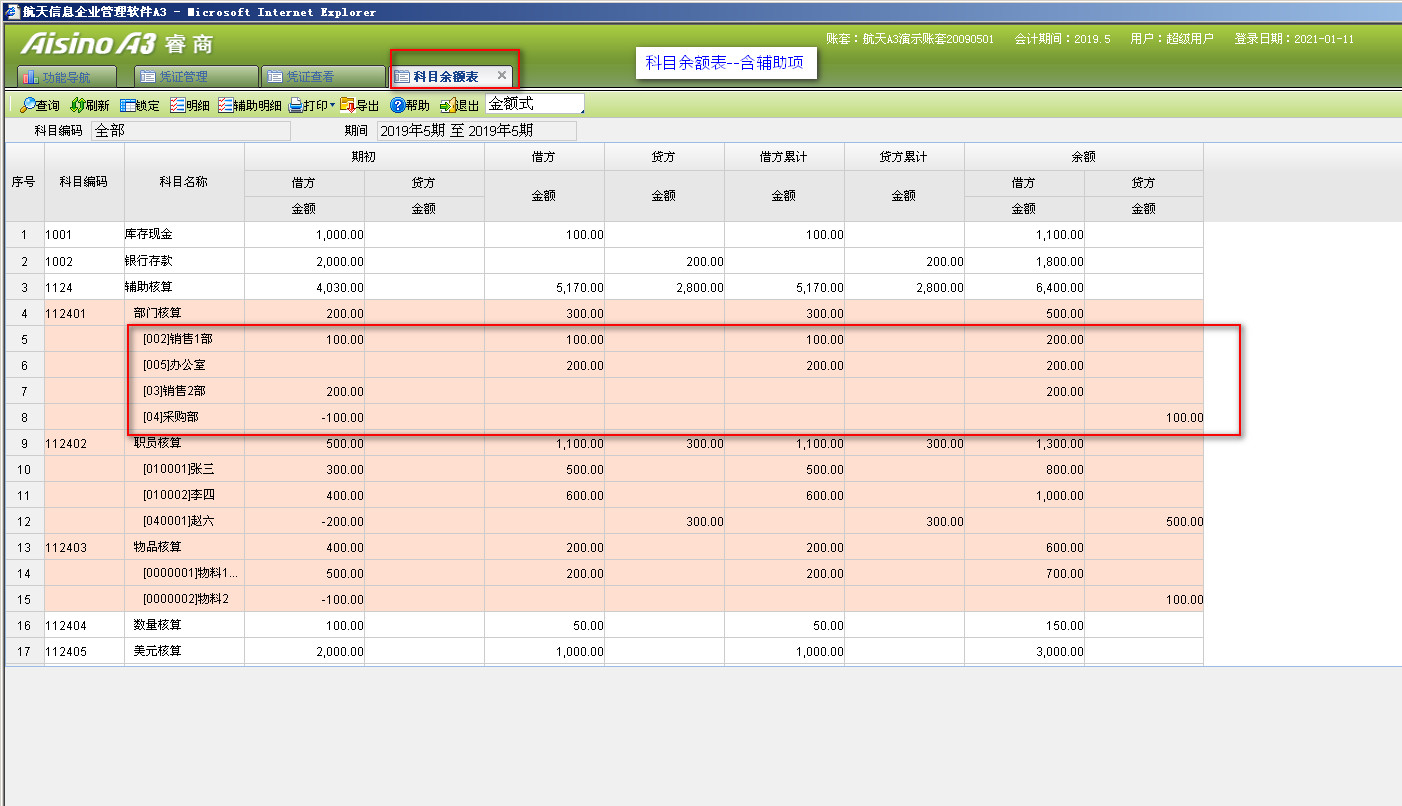Viewport: 1402px width, 806px height.
Task: Switch to the 凭证查看 tab
Action: pos(322,76)
